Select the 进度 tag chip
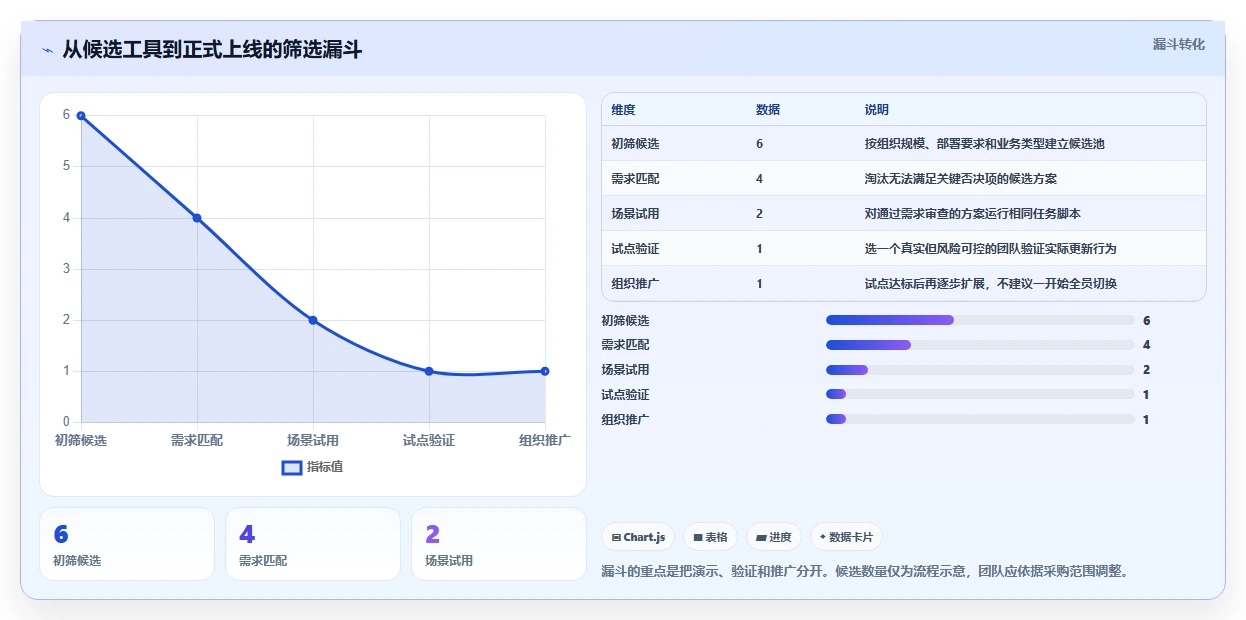Image resolution: width=1246 pixels, height=620 pixels. click(774, 537)
